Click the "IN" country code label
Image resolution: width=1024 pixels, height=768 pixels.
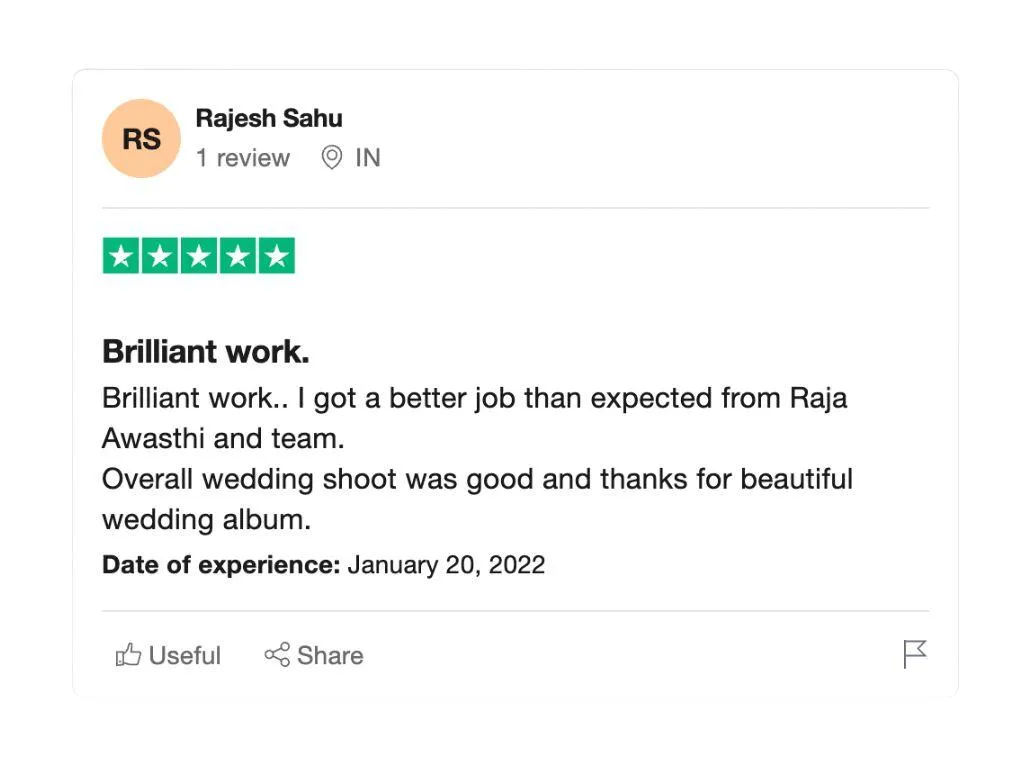(x=368, y=157)
